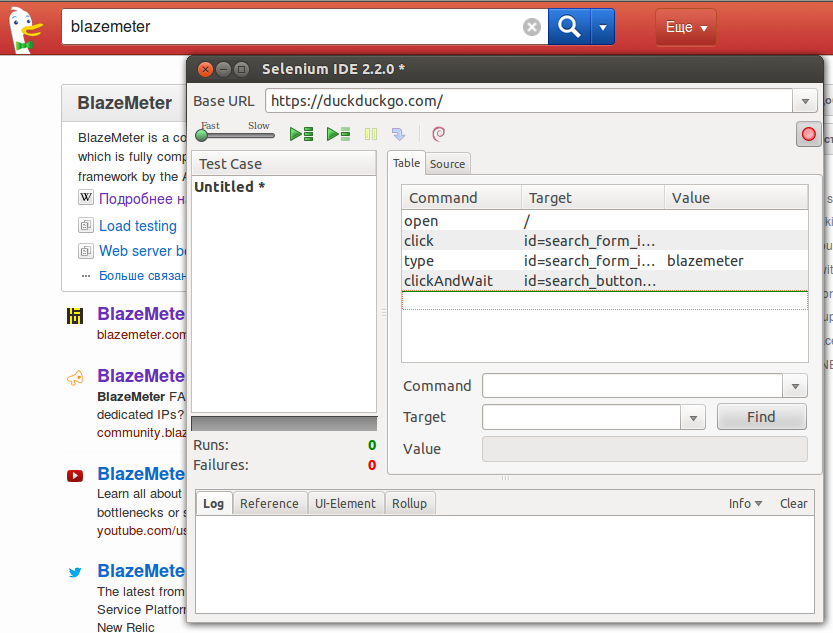This screenshot has height=633, width=833.
Task: Expand the Target dropdown list
Action: tap(693, 417)
